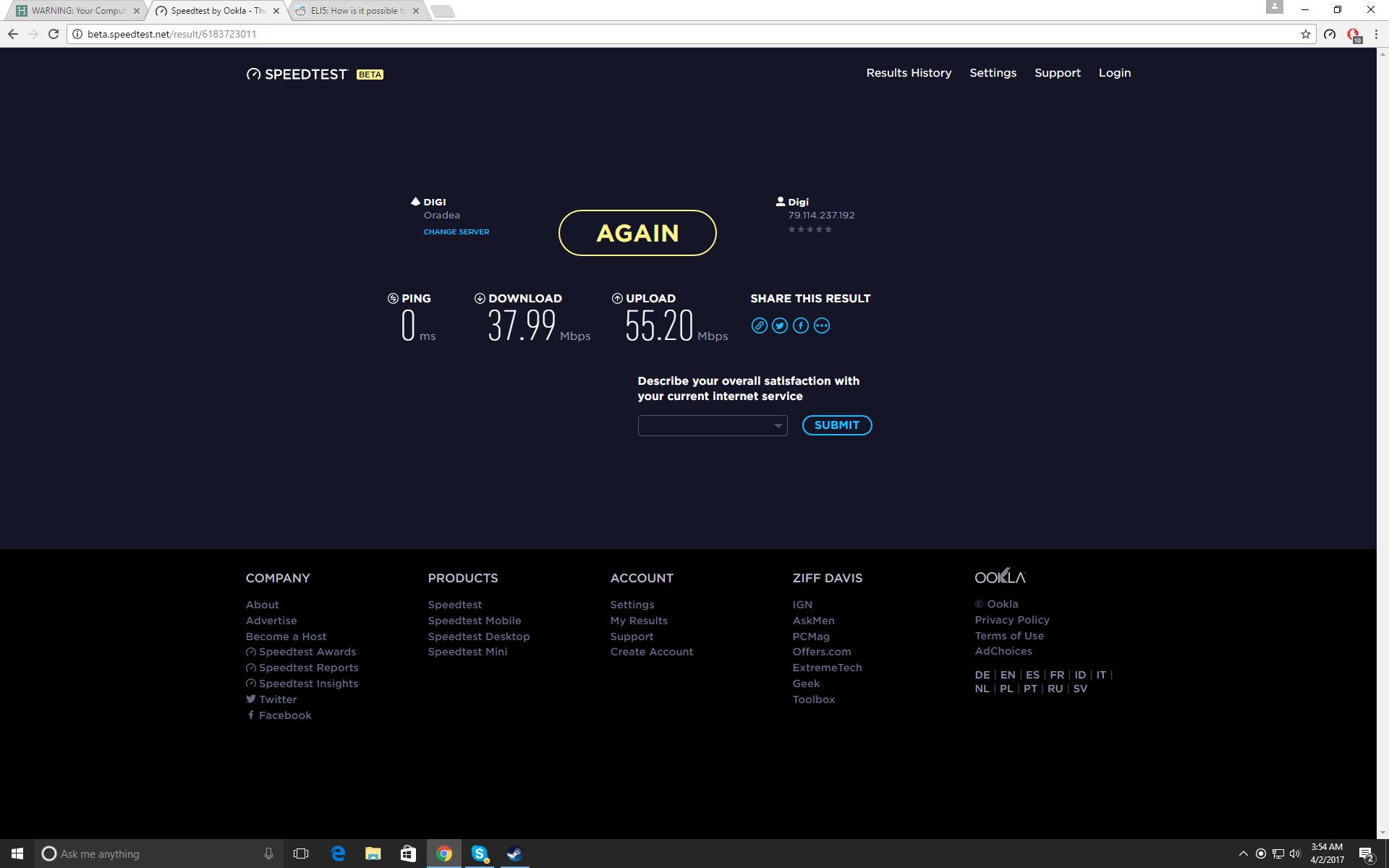Go back in browser history
Image resolution: width=1389 pixels, height=868 pixels.
[13, 34]
